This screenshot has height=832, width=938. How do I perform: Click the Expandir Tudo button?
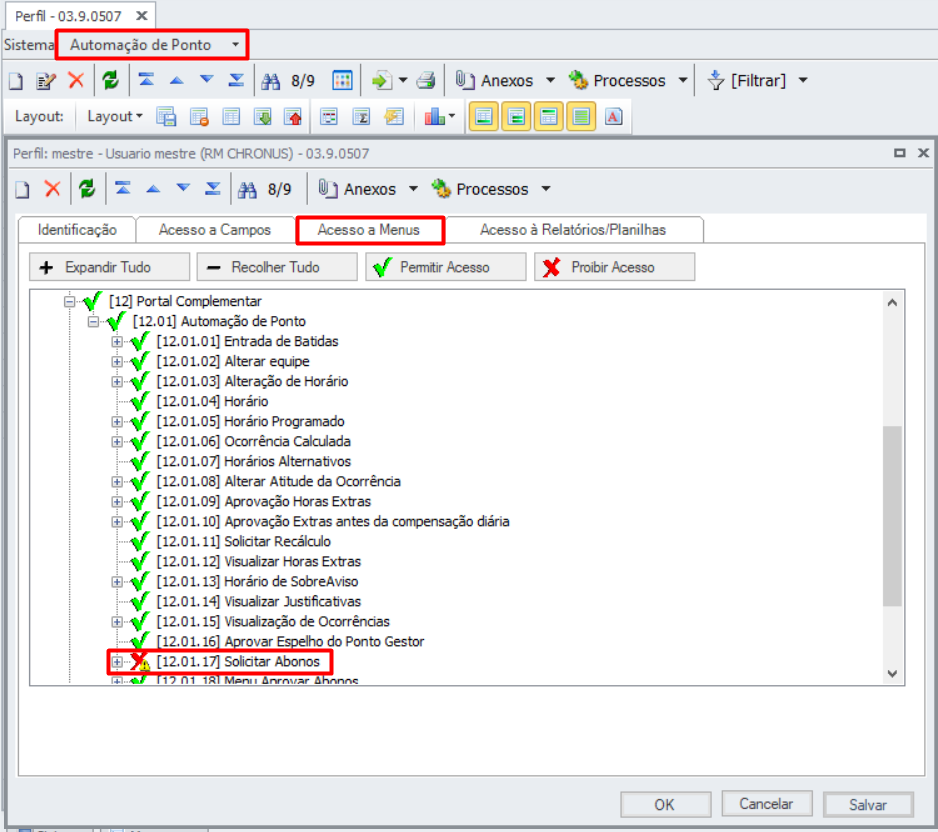point(109,267)
